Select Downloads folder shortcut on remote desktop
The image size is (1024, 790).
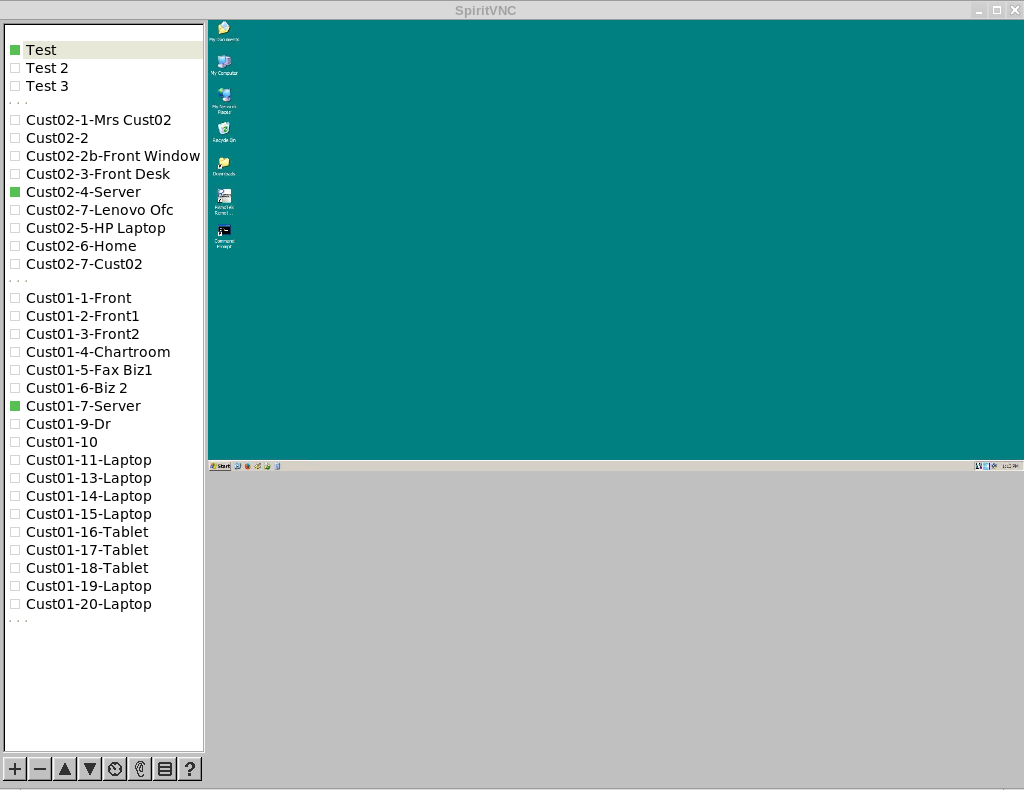224,166
